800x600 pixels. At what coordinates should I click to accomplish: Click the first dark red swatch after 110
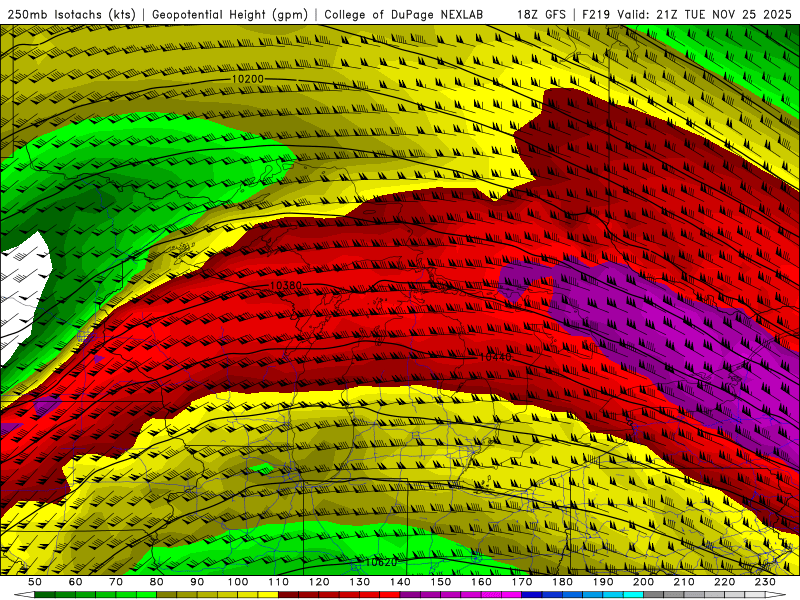pyautogui.click(x=289, y=595)
